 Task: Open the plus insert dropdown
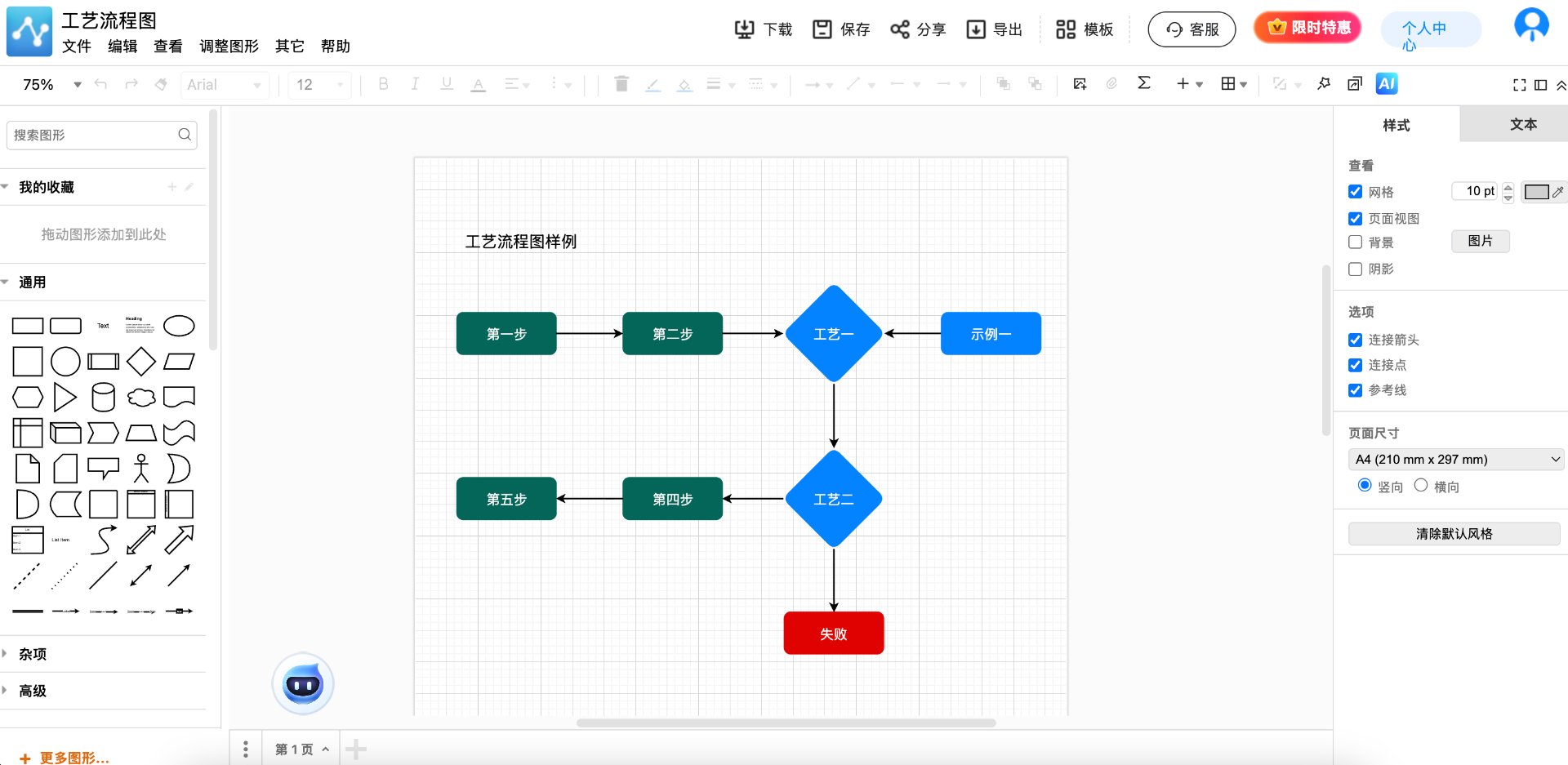coord(1189,83)
